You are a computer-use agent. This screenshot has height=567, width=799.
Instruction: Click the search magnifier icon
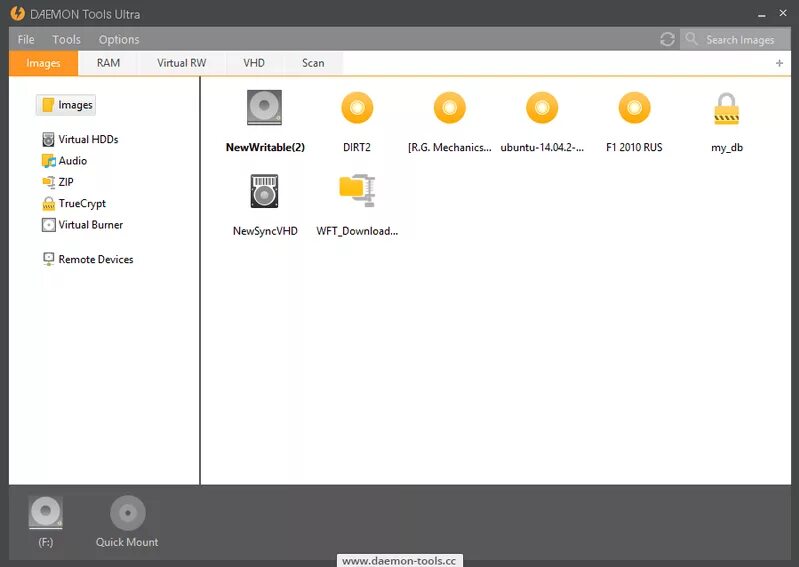click(x=691, y=39)
